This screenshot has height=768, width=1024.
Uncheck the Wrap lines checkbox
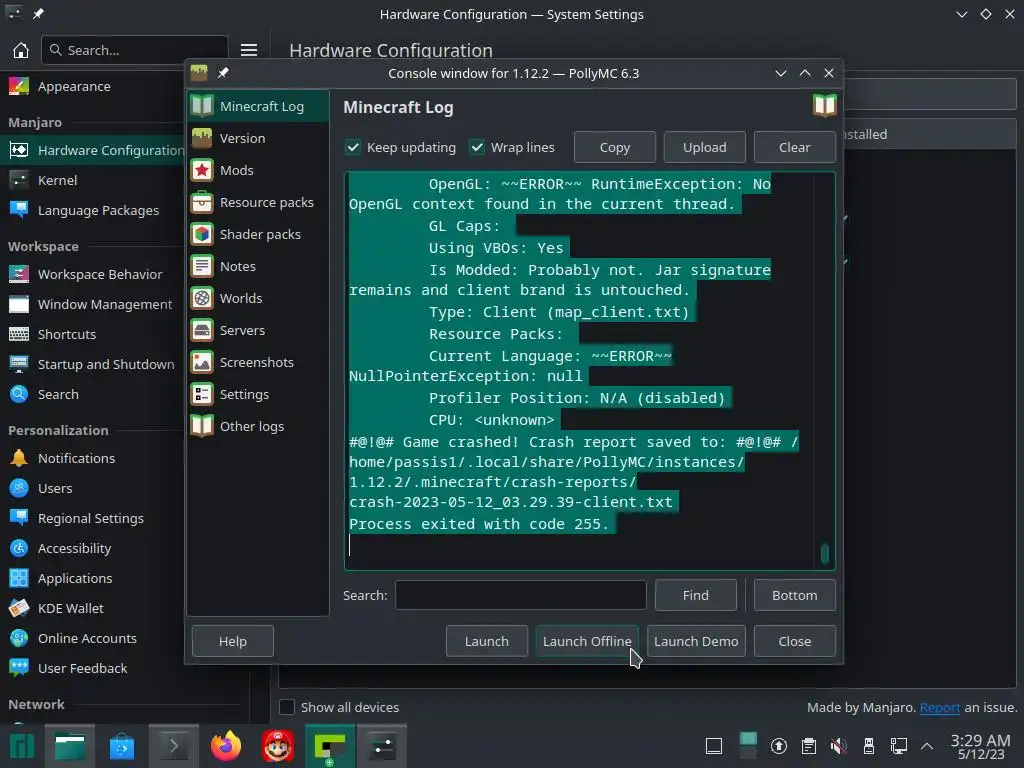477,147
